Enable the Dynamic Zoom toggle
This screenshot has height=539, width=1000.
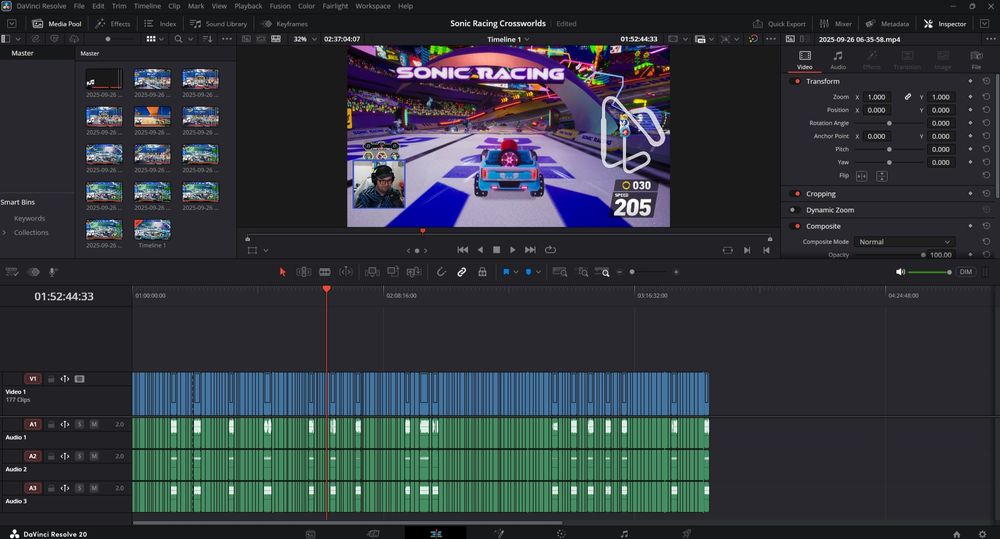point(793,210)
